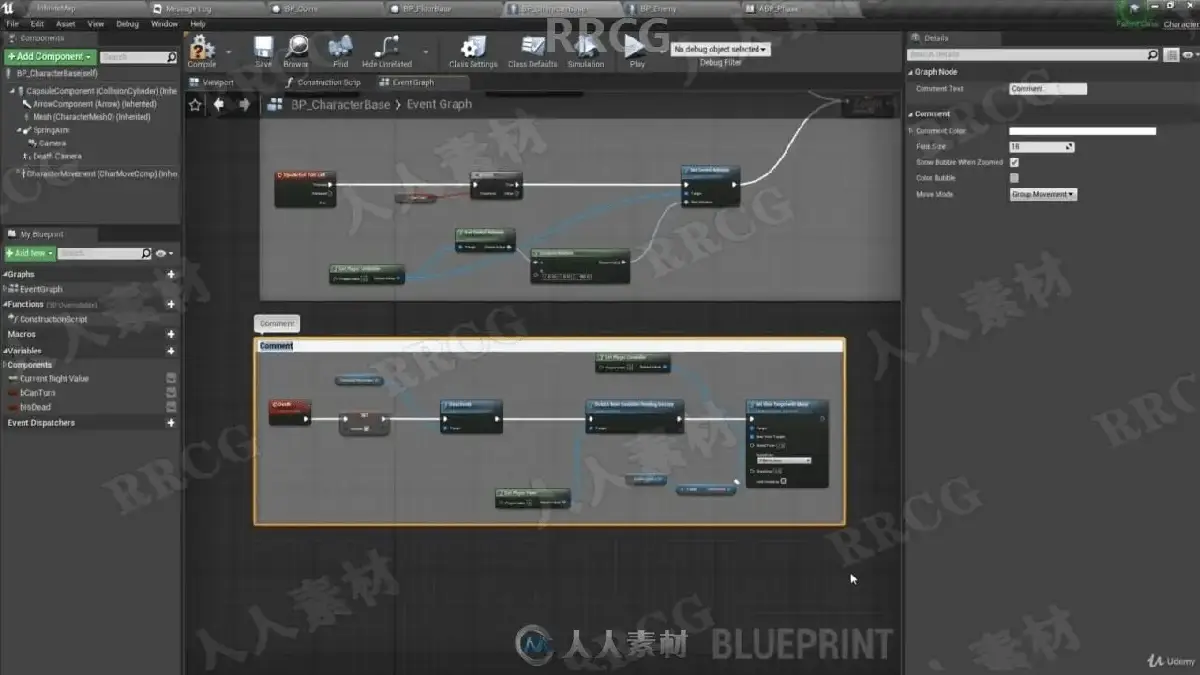
Task: Click the Play button
Action: click(637, 51)
